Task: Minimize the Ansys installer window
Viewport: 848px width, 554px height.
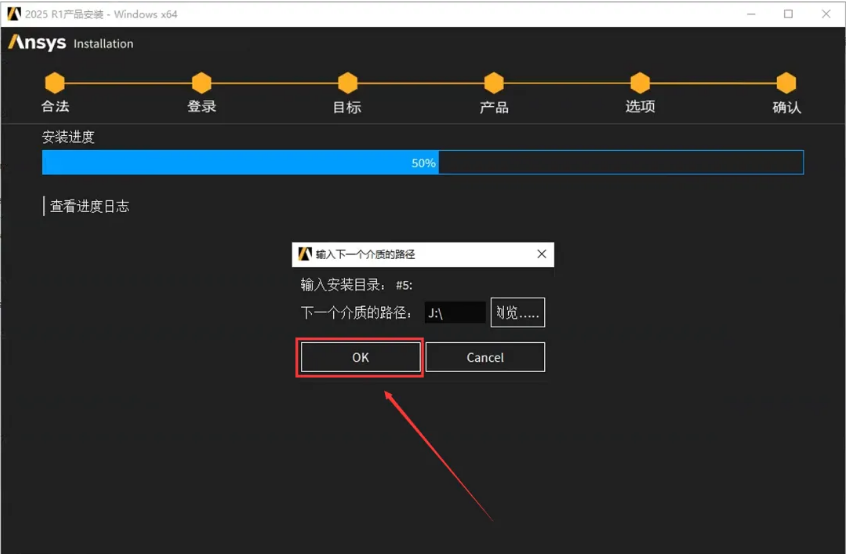Action: point(751,14)
